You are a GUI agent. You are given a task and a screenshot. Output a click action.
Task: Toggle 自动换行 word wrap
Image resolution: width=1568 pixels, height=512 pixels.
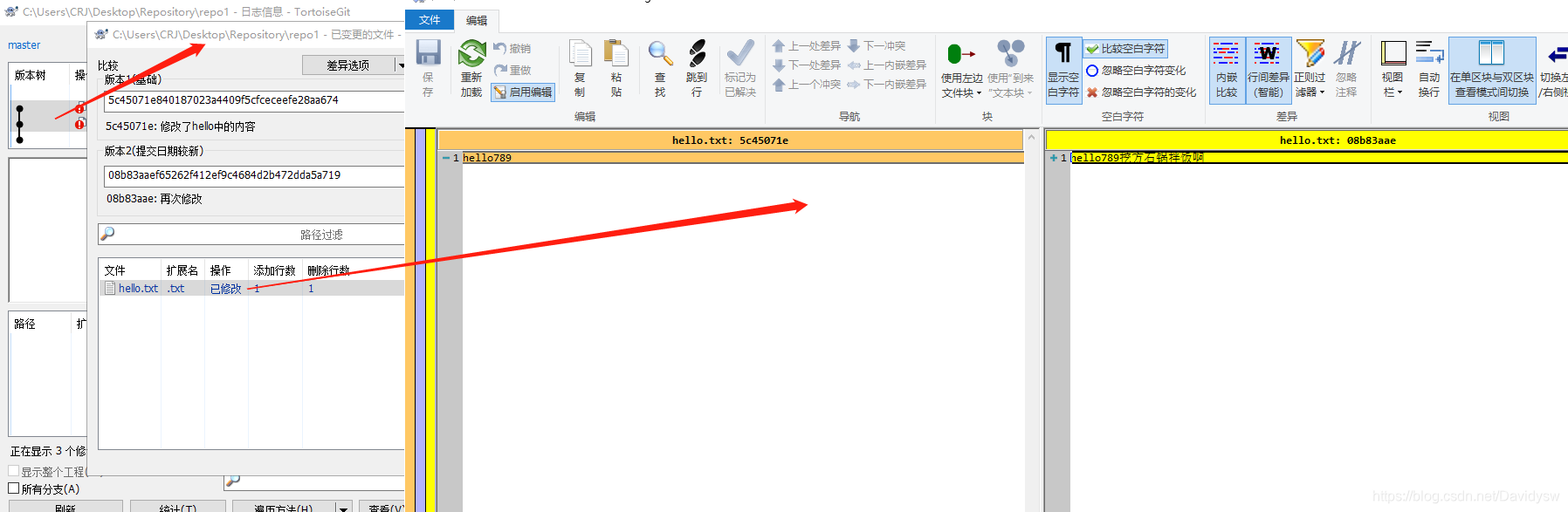[x=1429, y=70]
